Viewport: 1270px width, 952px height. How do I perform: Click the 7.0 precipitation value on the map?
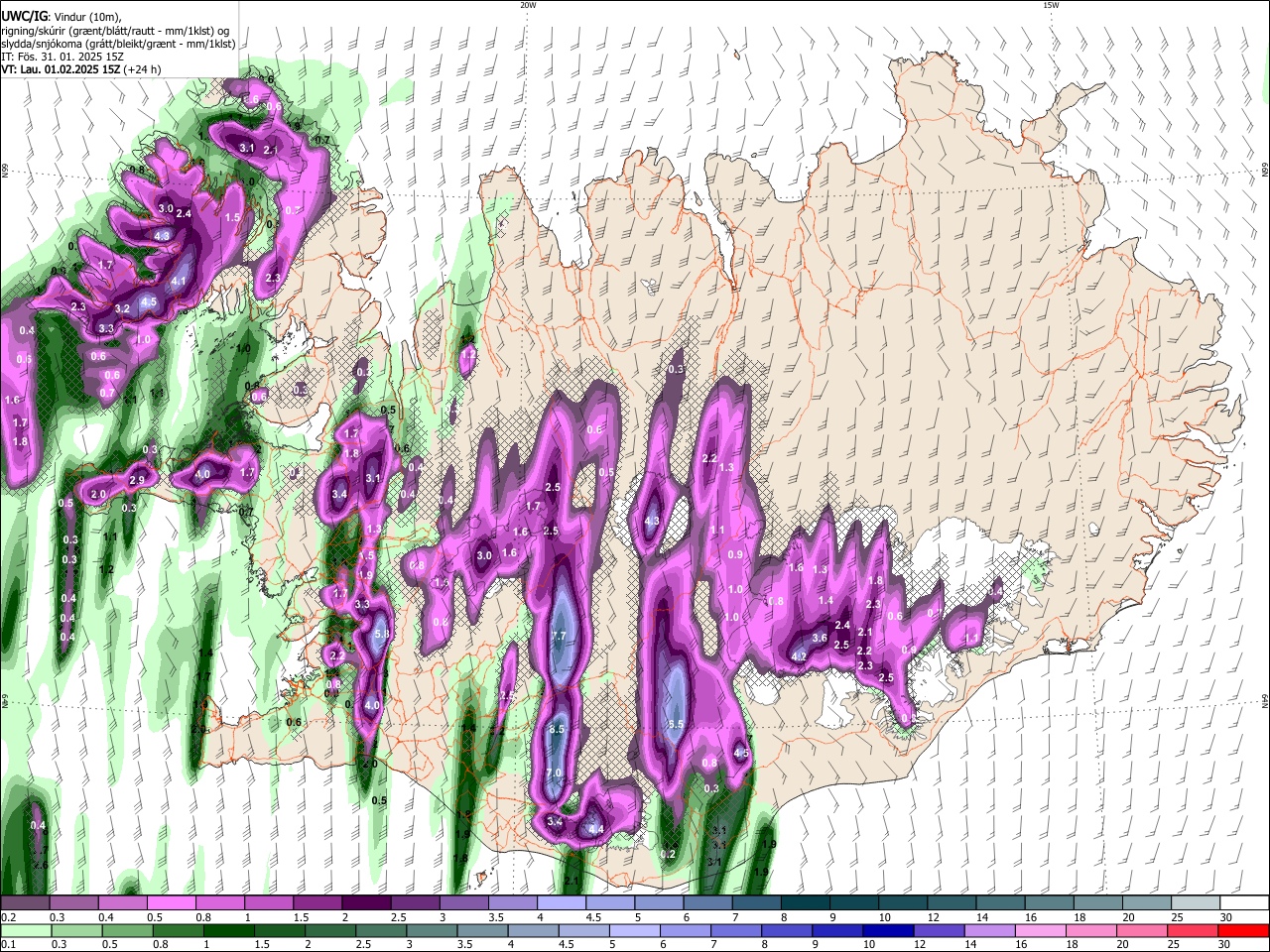tap(554, 773)
